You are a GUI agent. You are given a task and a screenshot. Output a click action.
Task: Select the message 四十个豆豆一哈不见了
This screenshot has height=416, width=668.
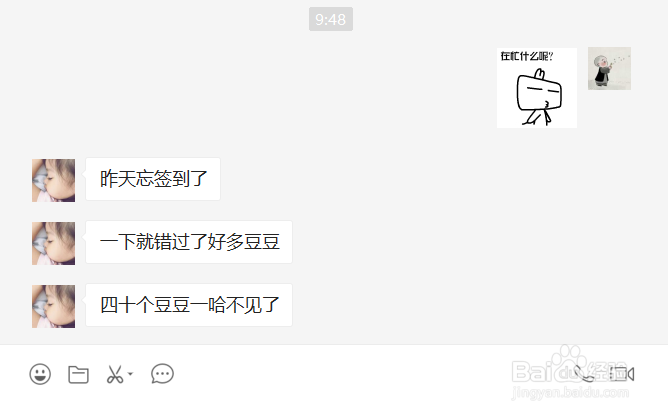(x=189, y=305)
